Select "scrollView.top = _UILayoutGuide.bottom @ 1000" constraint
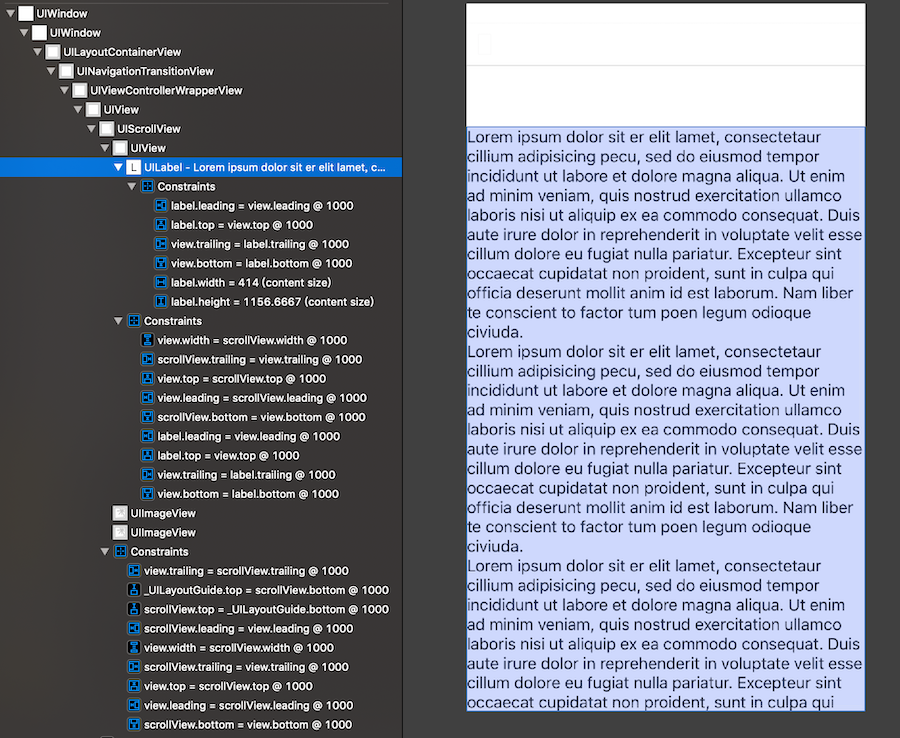 coord(266,609)
